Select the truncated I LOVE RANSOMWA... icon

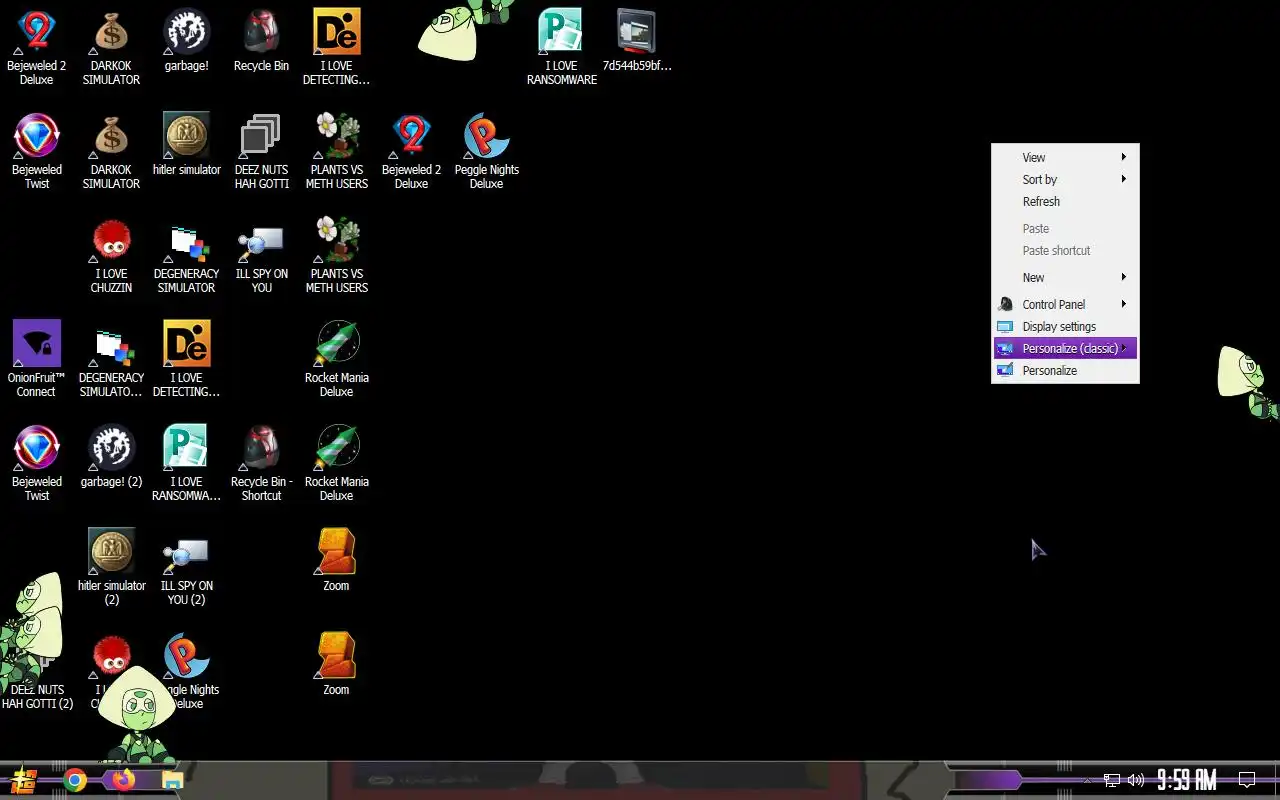click(x=186, y=462)
